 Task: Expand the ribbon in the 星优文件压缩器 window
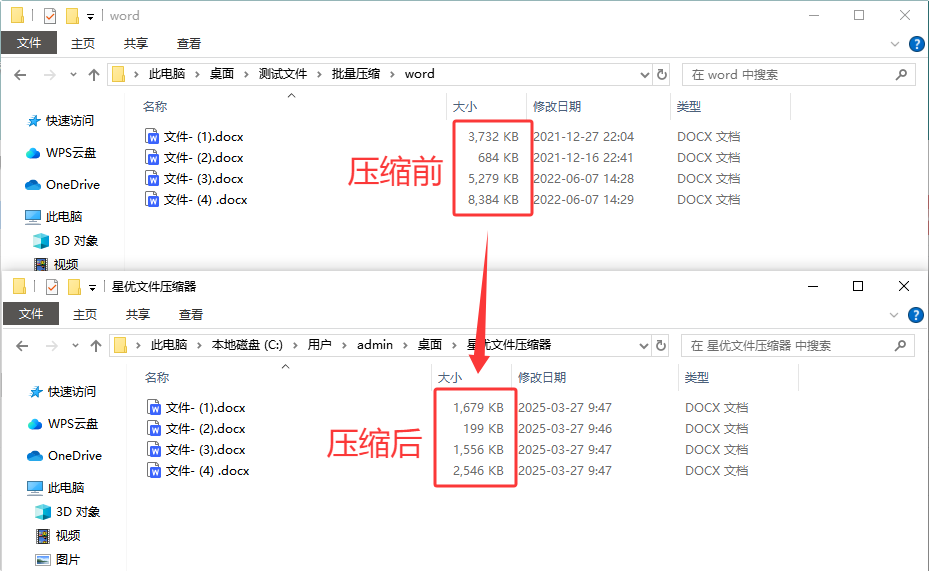pos(893,315)
